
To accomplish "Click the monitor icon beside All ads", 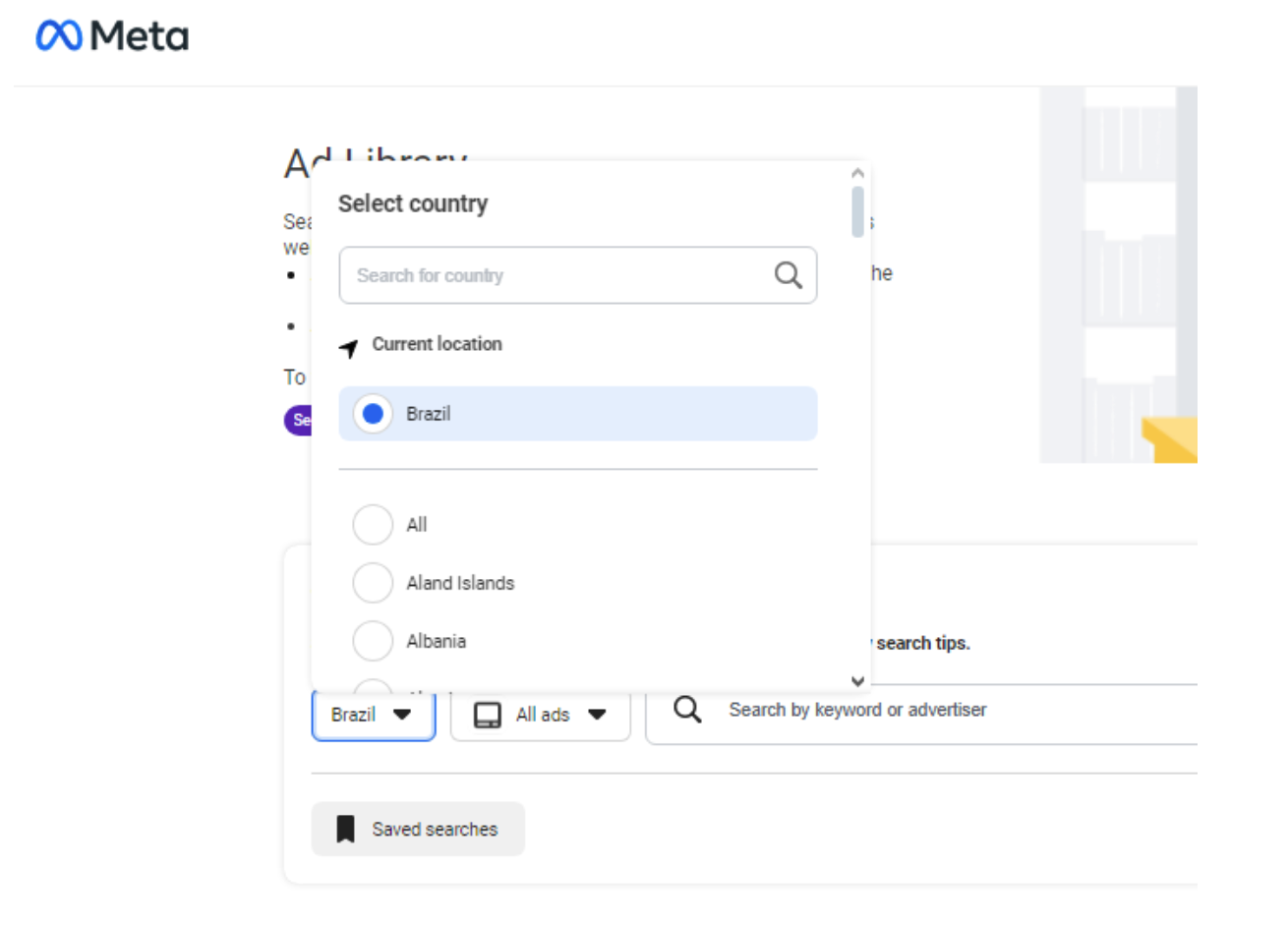I will point(488,715).
